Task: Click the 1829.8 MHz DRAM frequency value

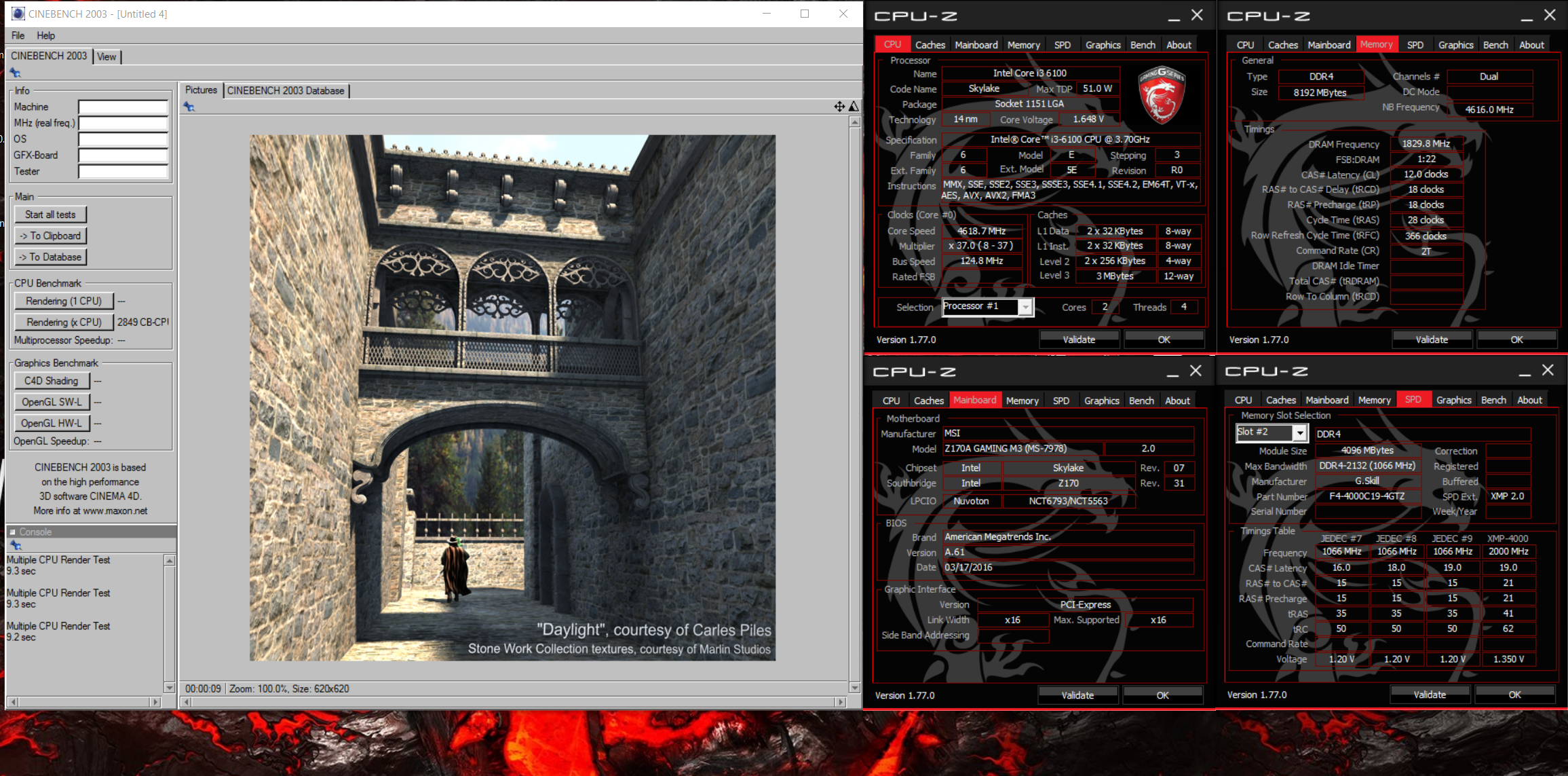Action: coord(1426,144)
